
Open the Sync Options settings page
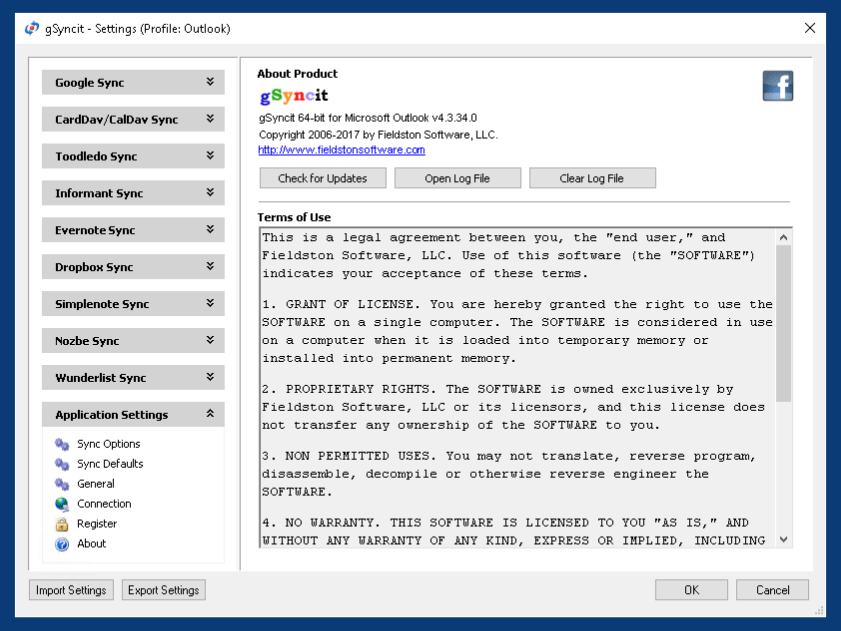click(108, 444)
